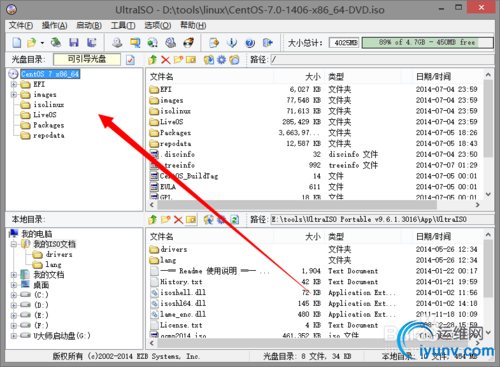The height and width of the screenshot is (367, 500).
Task: Click the Burn CD/DVD Image flaming disc icon
Action: [x=189, y=42]
